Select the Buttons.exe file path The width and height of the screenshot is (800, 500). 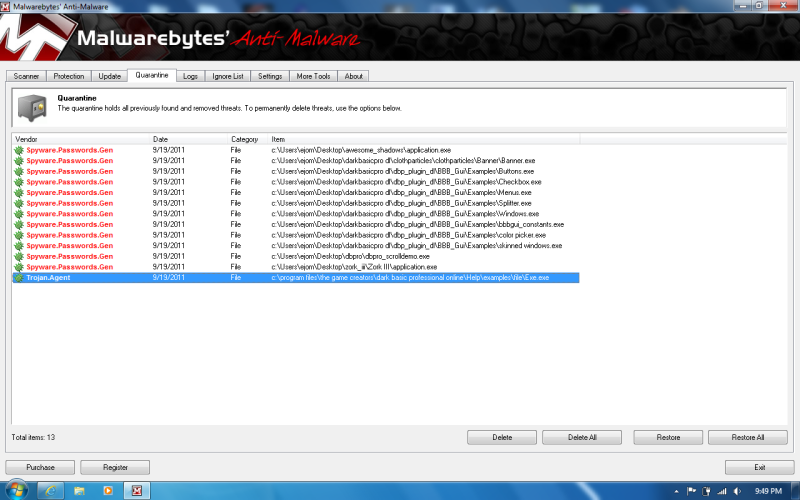tap(403, 171)
